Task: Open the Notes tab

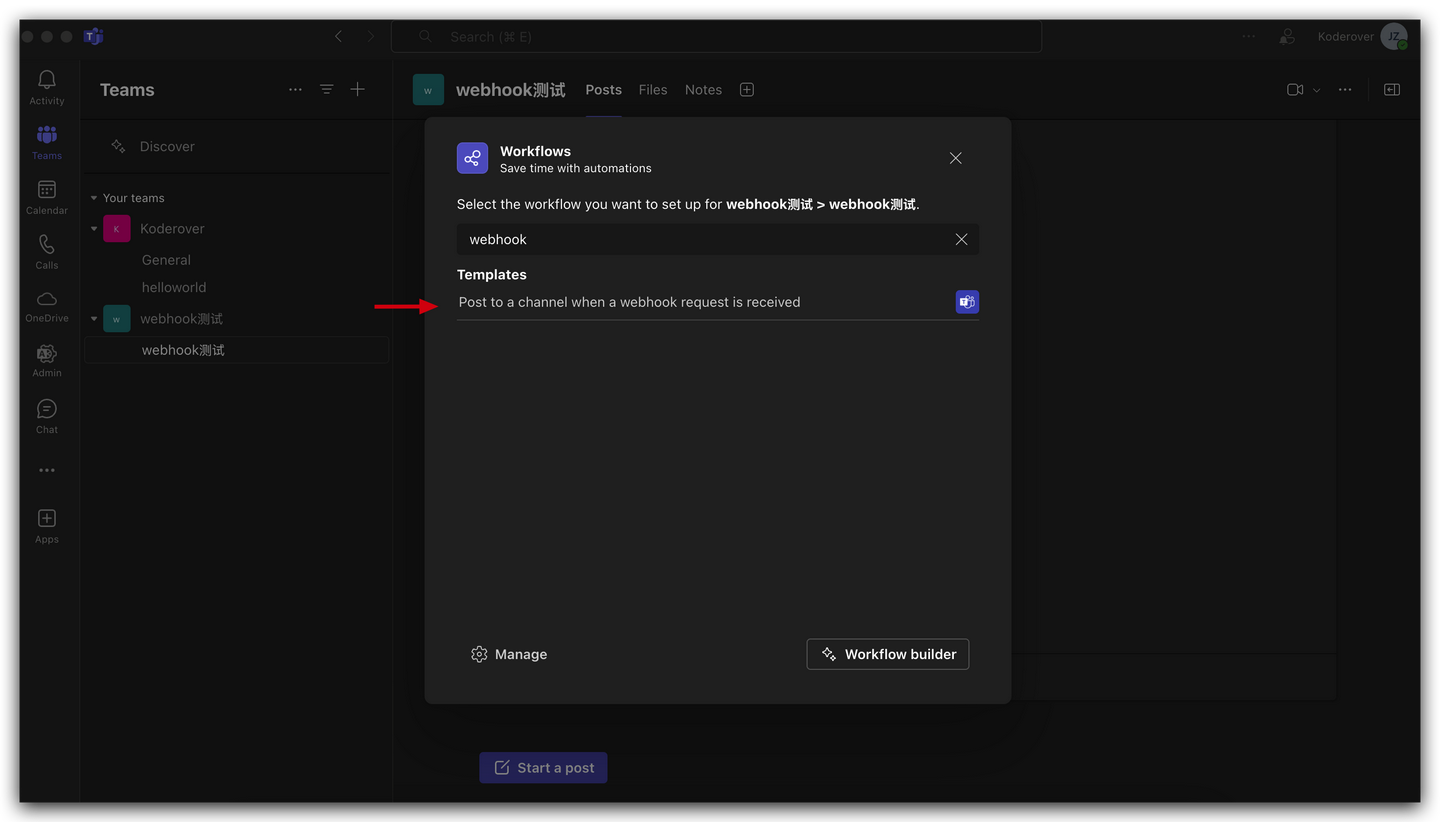Action: coord(702,89)
